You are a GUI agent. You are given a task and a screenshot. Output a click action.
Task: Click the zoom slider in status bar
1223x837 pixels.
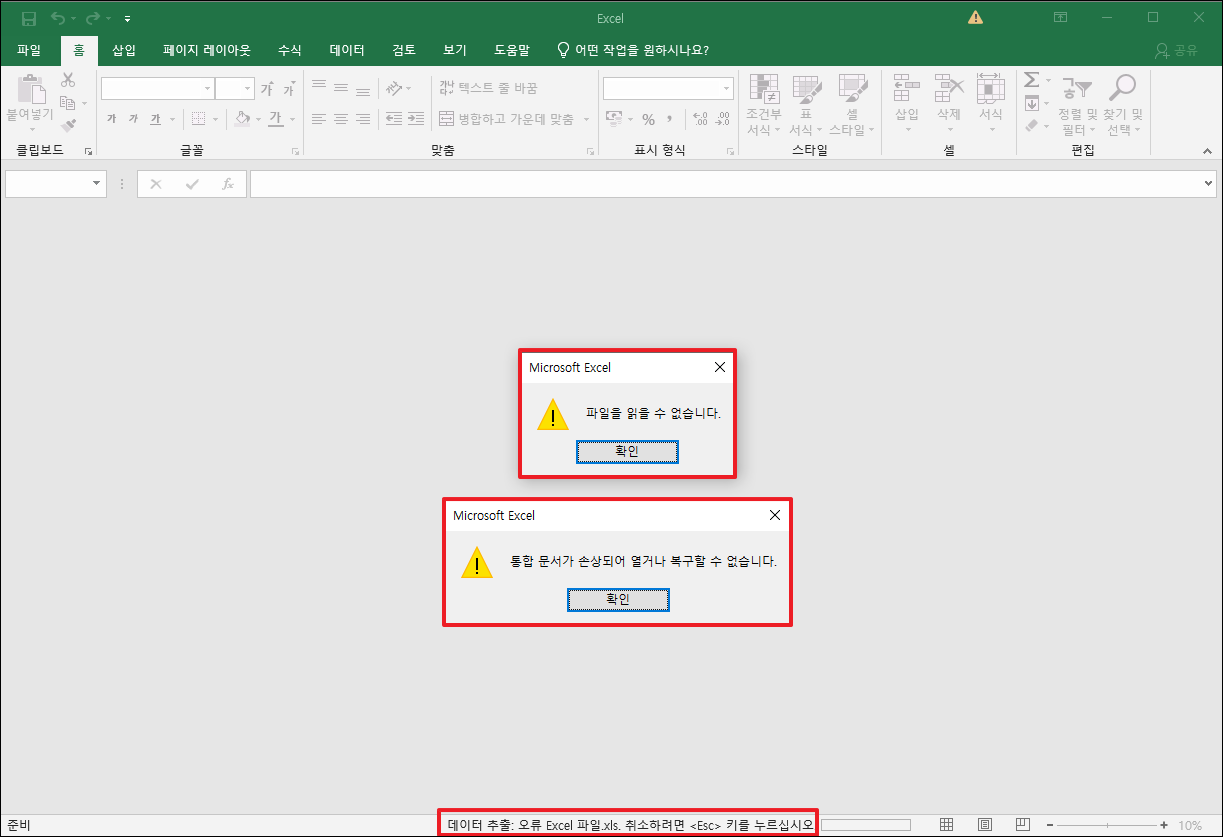click(1108, 825)
